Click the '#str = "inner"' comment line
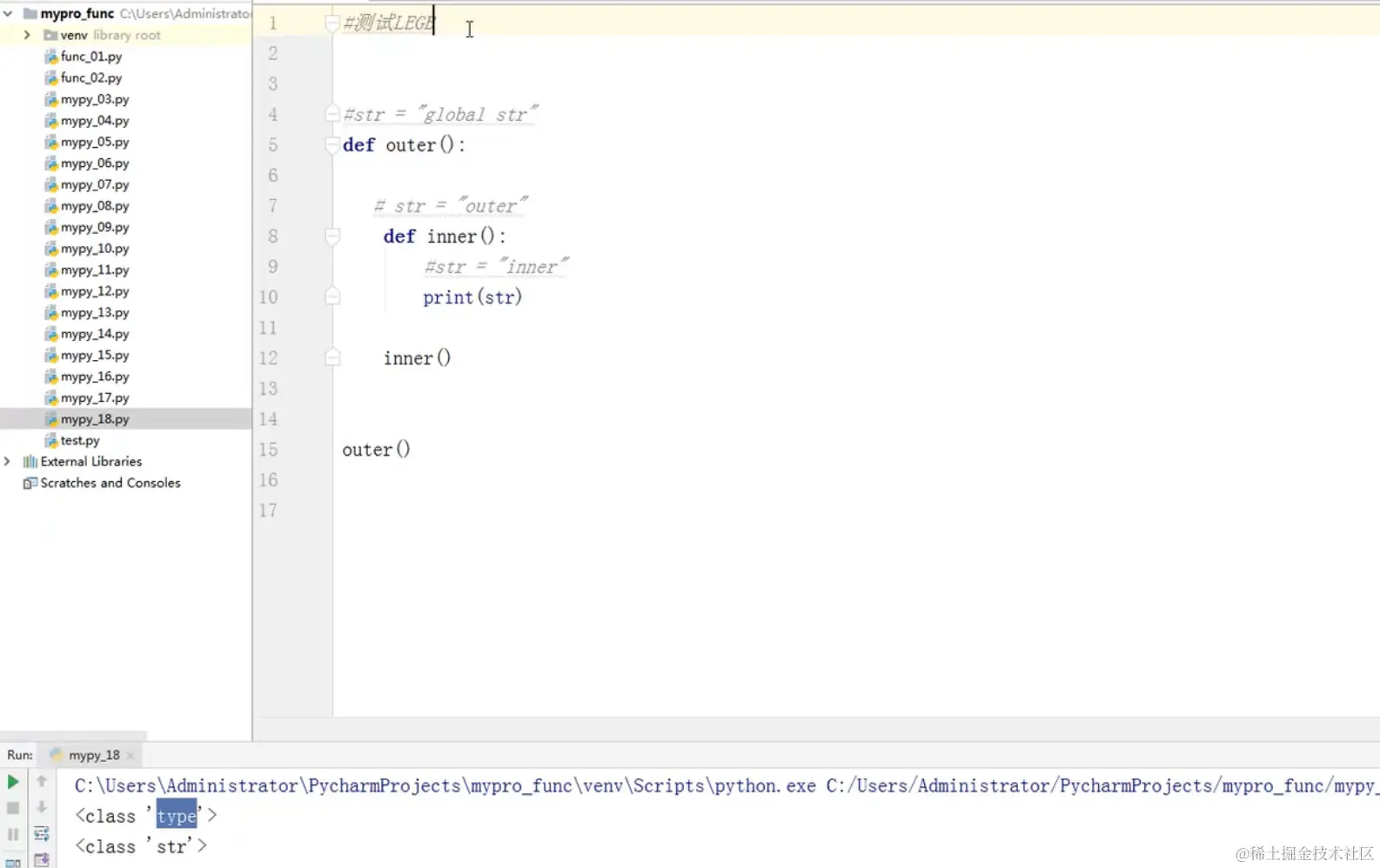 496,266
